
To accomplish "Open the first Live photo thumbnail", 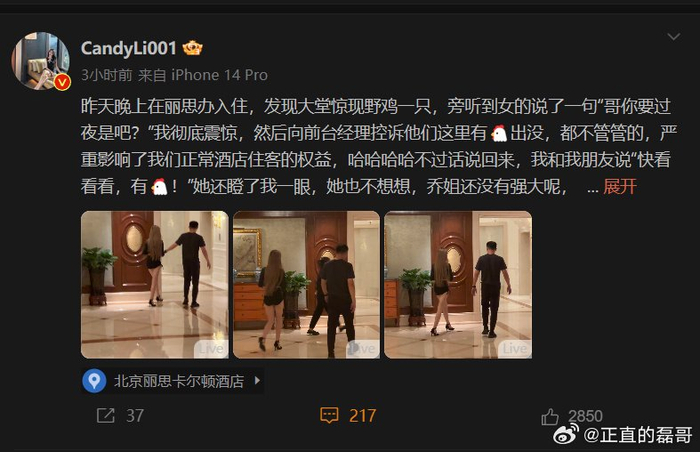I will pyautogui.click(x=155, y=285).
